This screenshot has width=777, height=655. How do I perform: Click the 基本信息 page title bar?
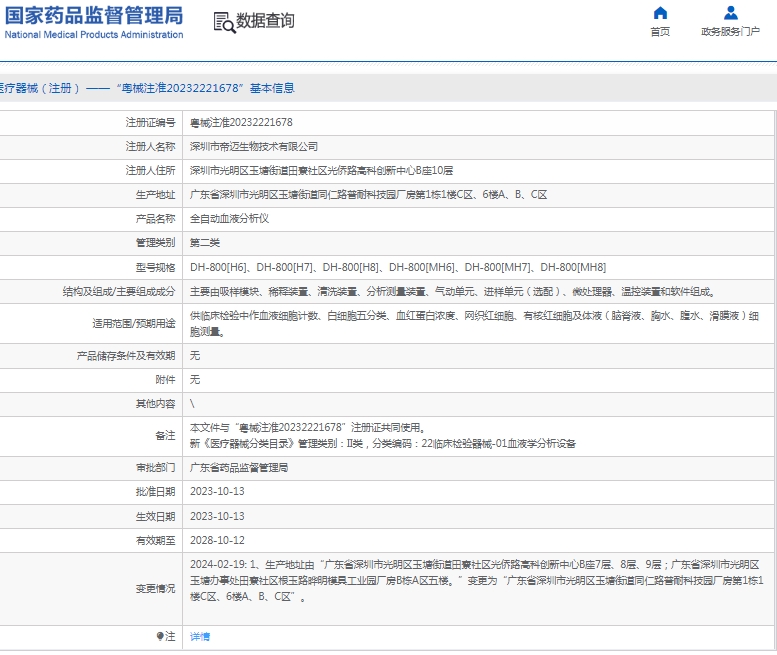[388, 88]
